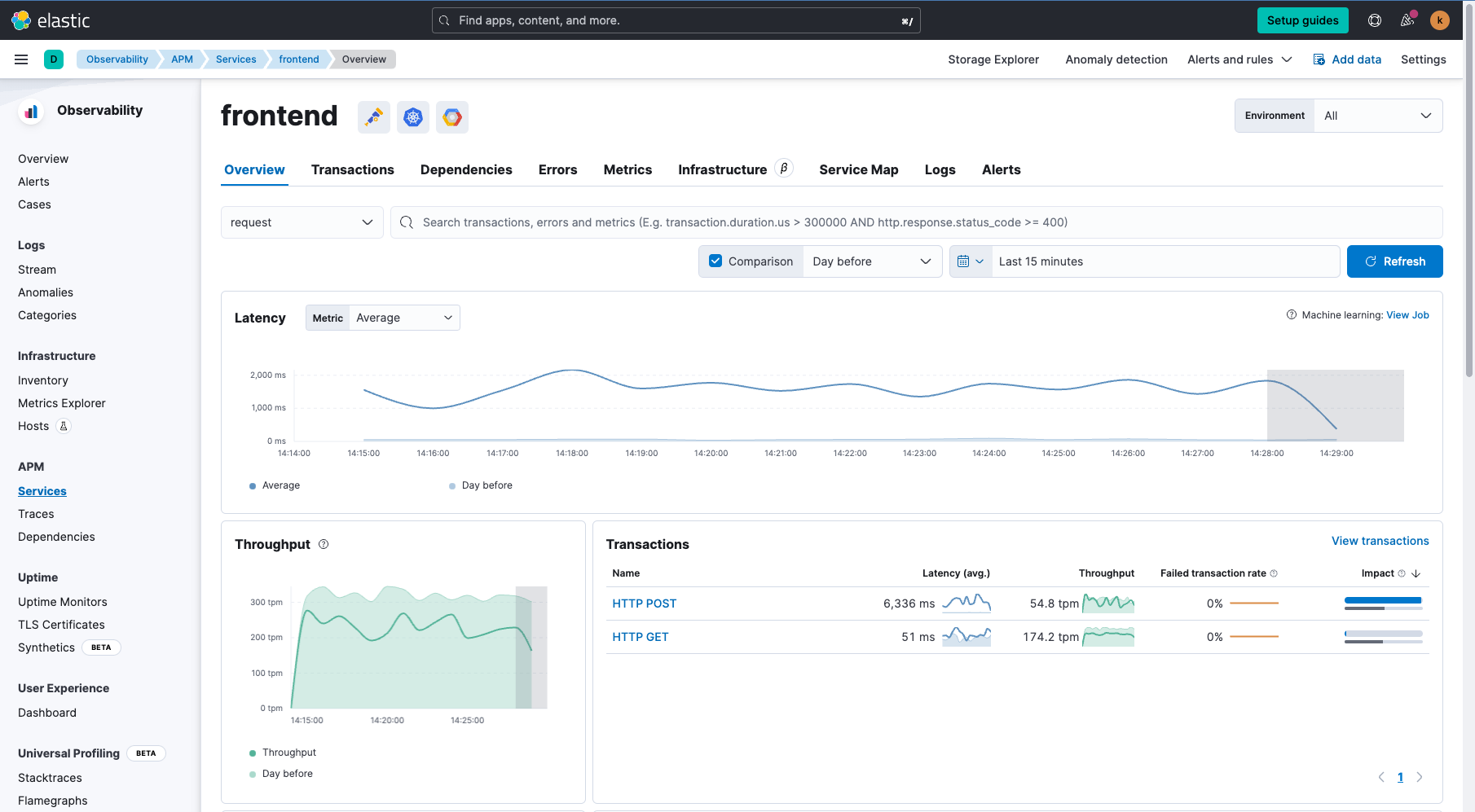
Task: Expand the Environment dropdown
Action: [1377, 116]
